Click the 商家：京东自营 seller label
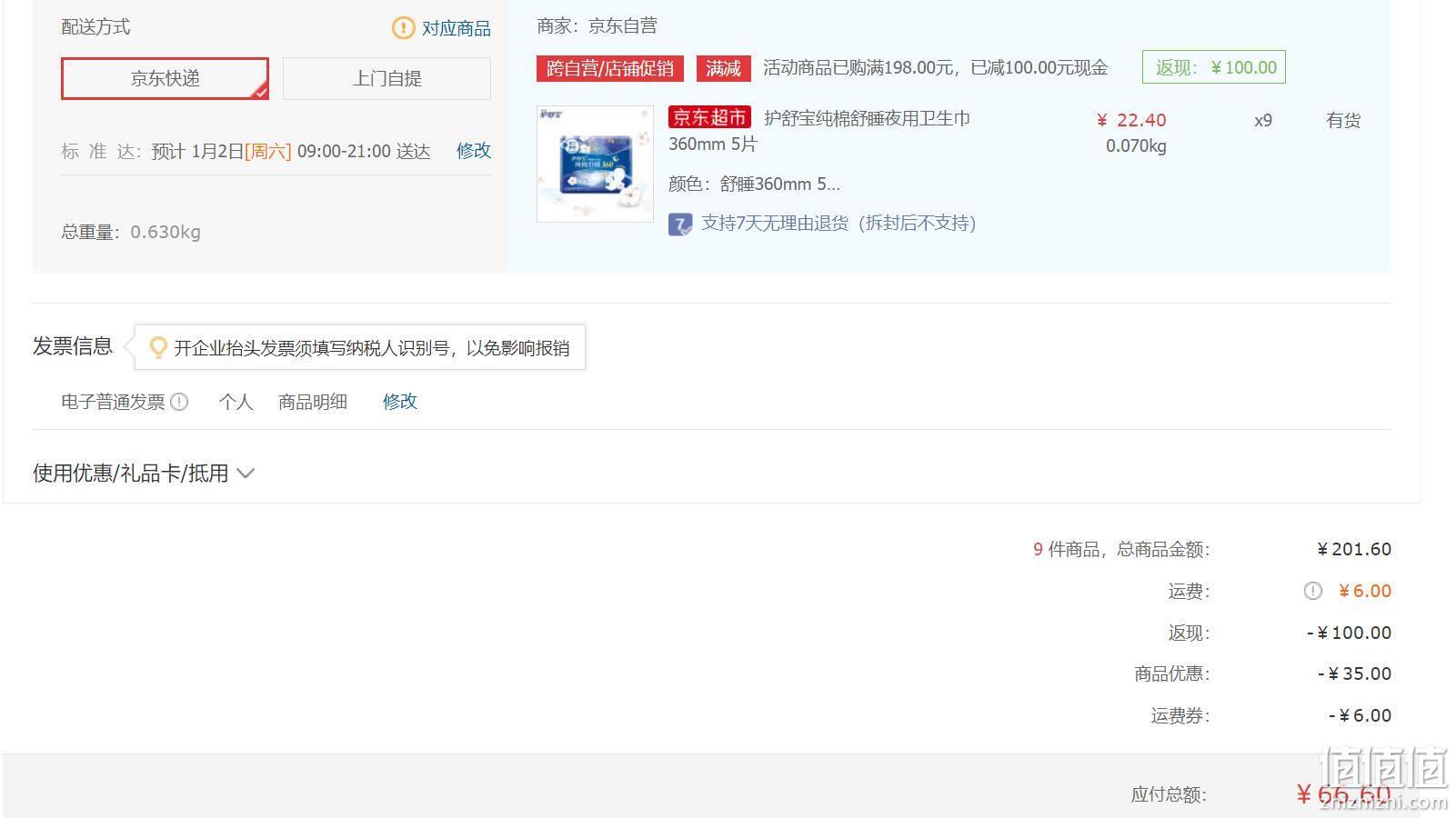Image resolution: width=1456 pixels, height=818 pixels. pyautogui.click(x=597, y=25)
